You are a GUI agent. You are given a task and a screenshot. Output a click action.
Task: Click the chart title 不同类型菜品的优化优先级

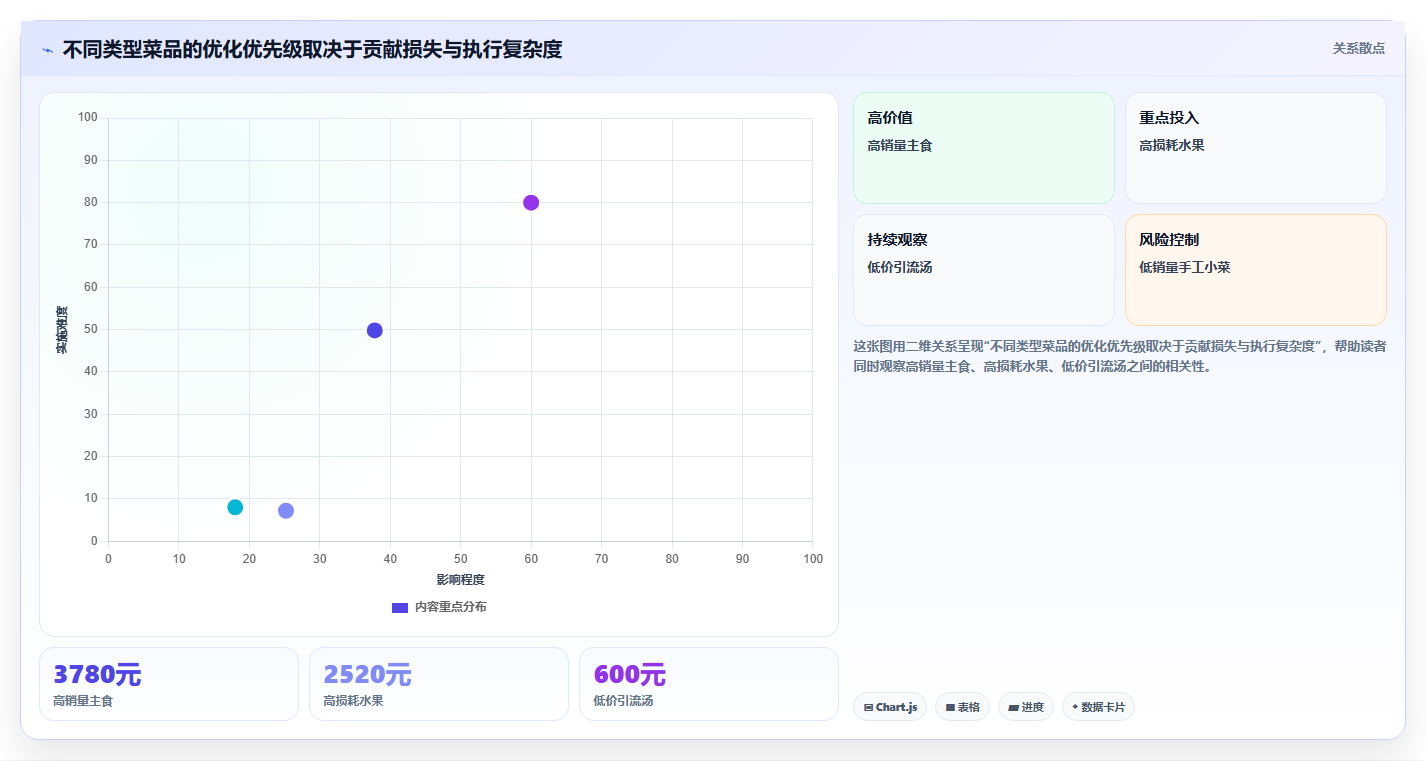coord(312,49)
